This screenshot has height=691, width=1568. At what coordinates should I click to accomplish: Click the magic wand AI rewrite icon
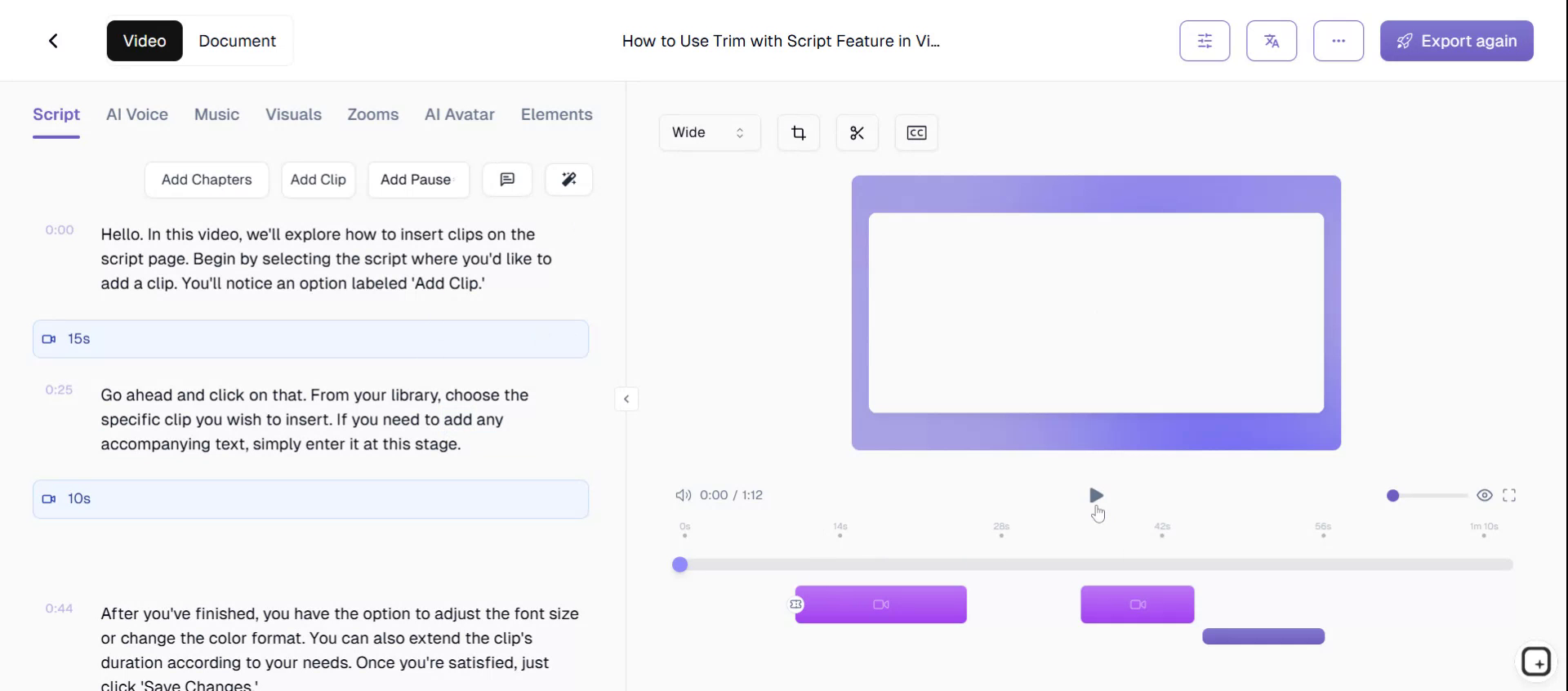click(x=569, y=180)
